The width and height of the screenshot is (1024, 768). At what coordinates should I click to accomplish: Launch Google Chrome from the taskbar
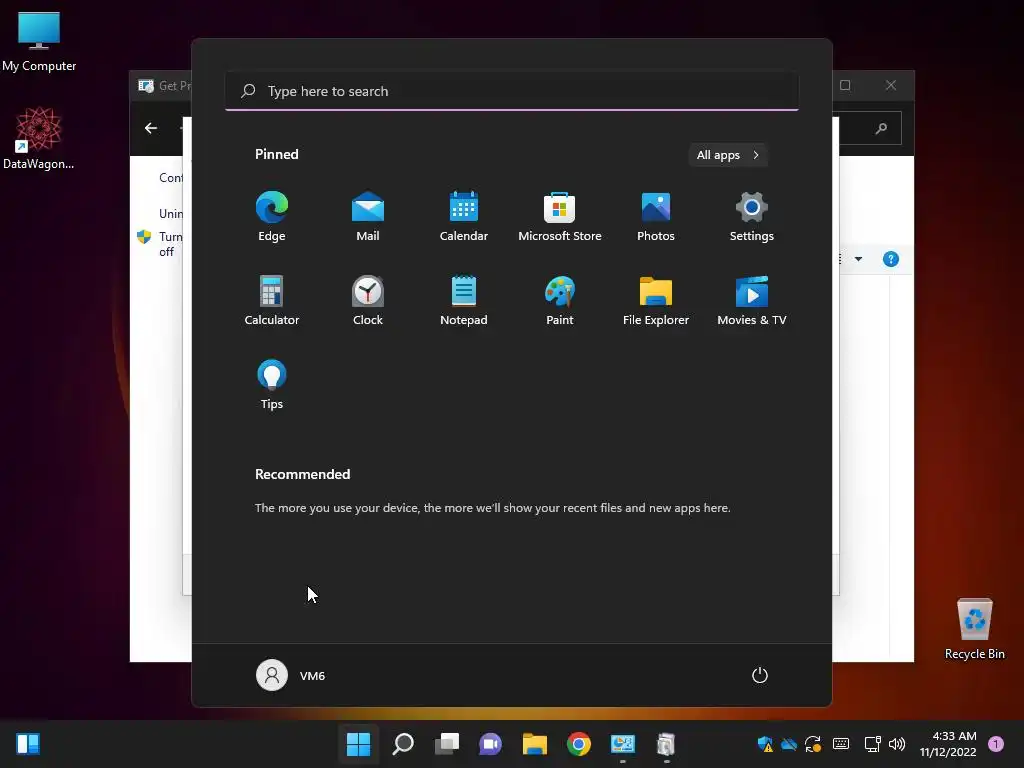(579, 744)
